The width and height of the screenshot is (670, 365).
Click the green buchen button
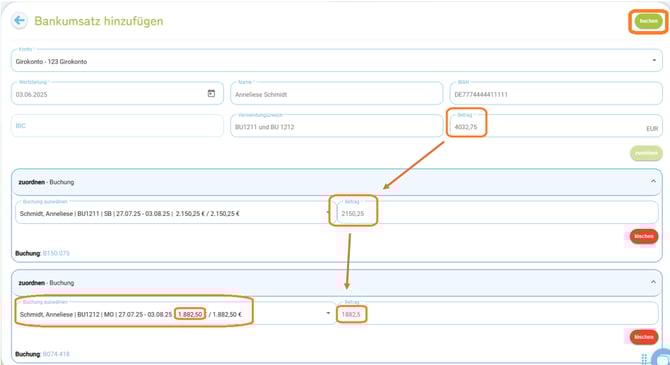click(x=648, y=21)
